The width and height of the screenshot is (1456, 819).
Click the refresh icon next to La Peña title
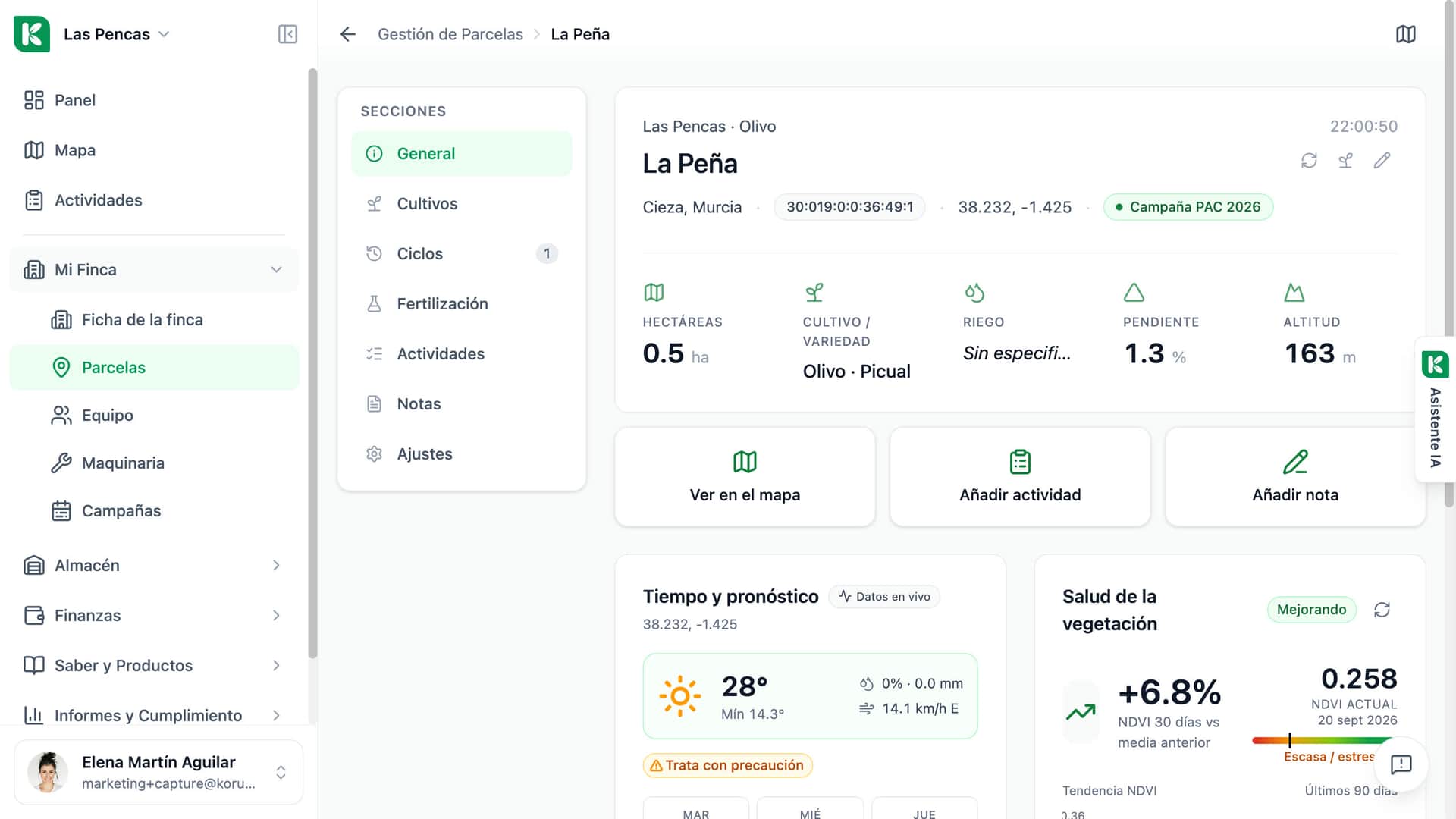tap(1309, 161)
